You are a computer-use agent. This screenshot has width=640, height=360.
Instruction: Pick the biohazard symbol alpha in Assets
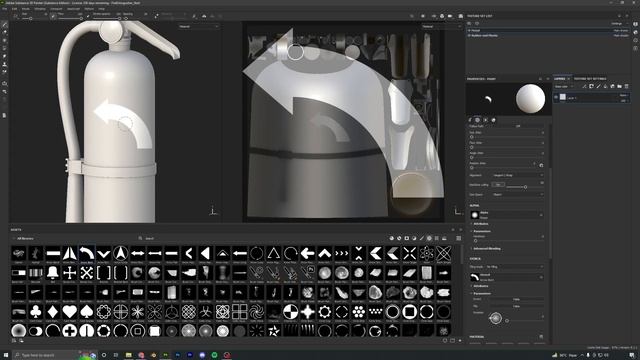[205, 312]
